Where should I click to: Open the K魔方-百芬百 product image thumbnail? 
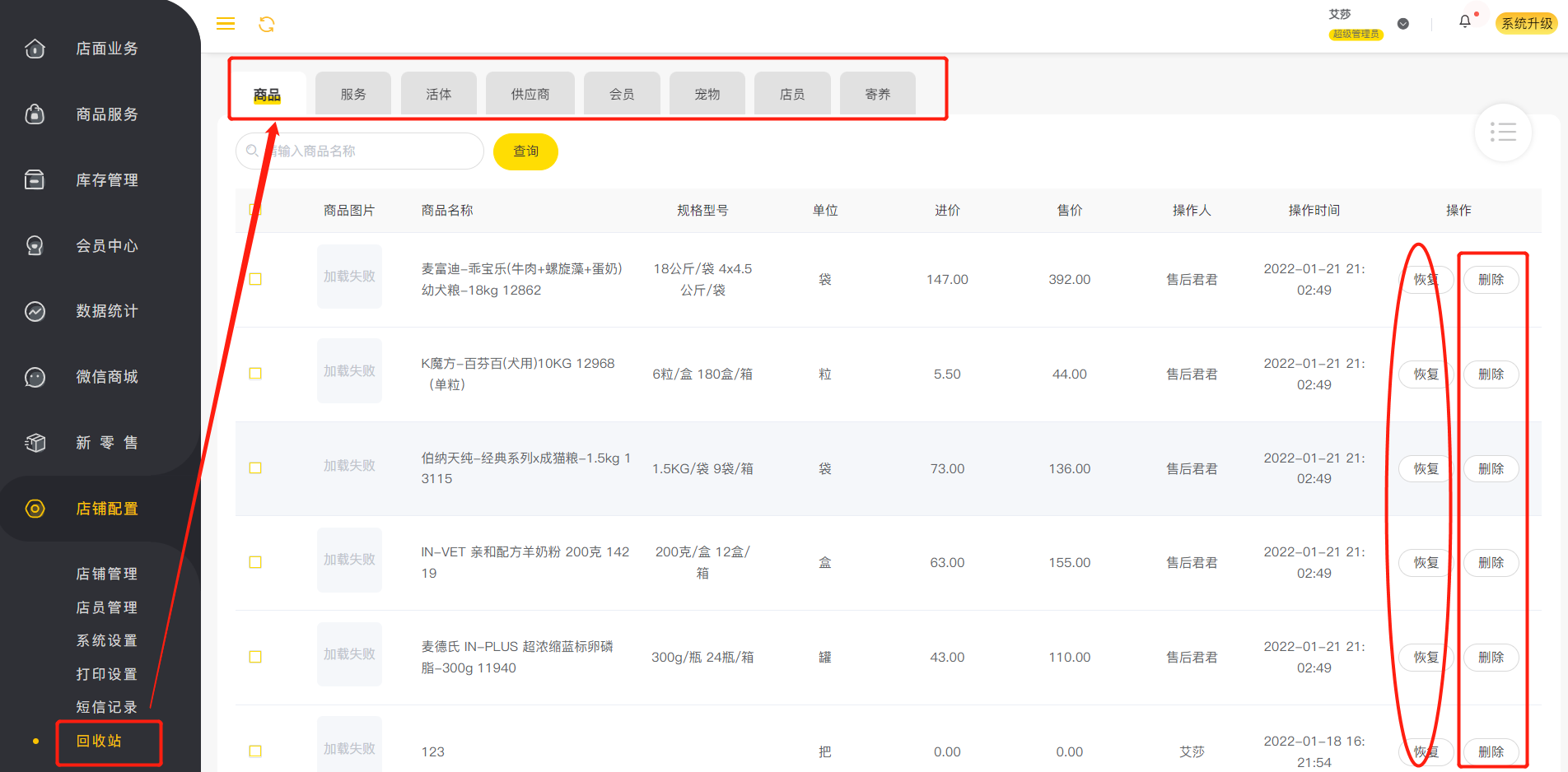click(x=349, y=371)
